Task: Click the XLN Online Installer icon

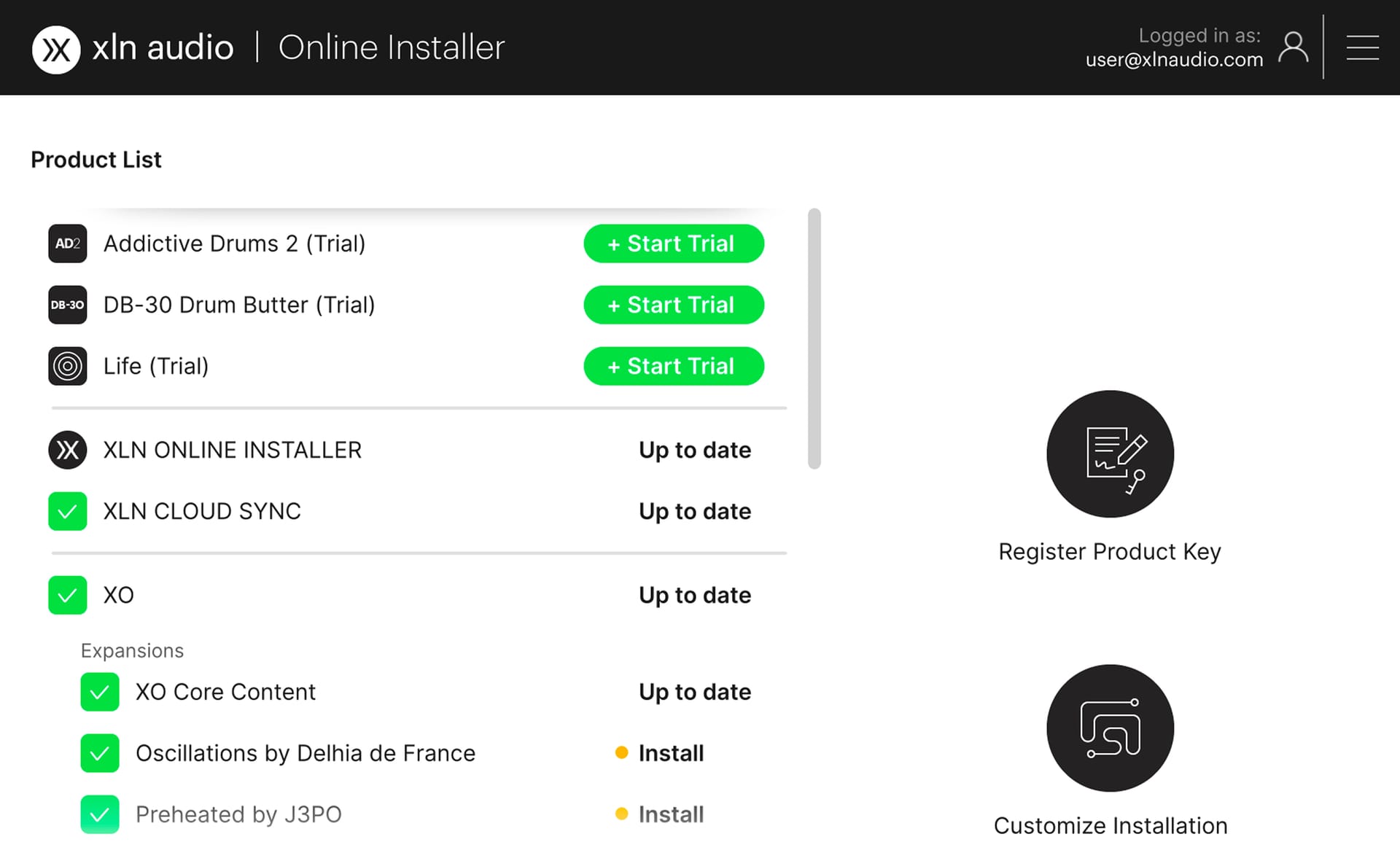Action: pyautogui.click(x=68, y=450)
